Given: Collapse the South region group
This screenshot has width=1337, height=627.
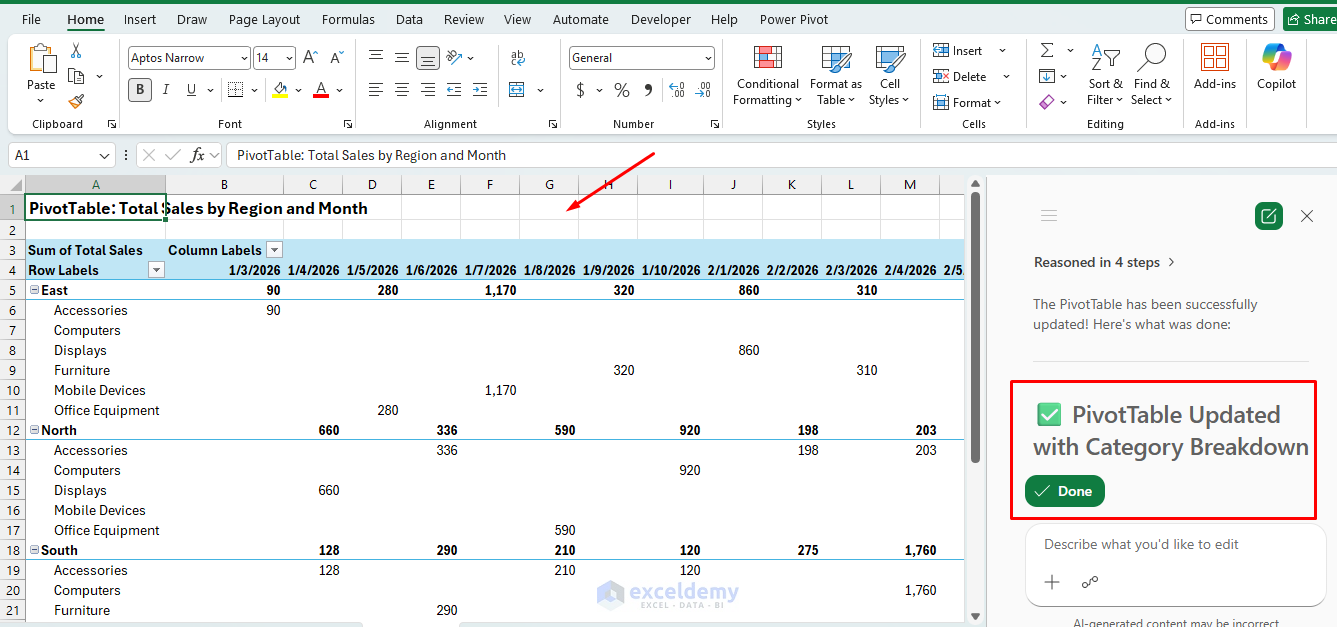Looking at the screenshot, I should pos(35,550).
